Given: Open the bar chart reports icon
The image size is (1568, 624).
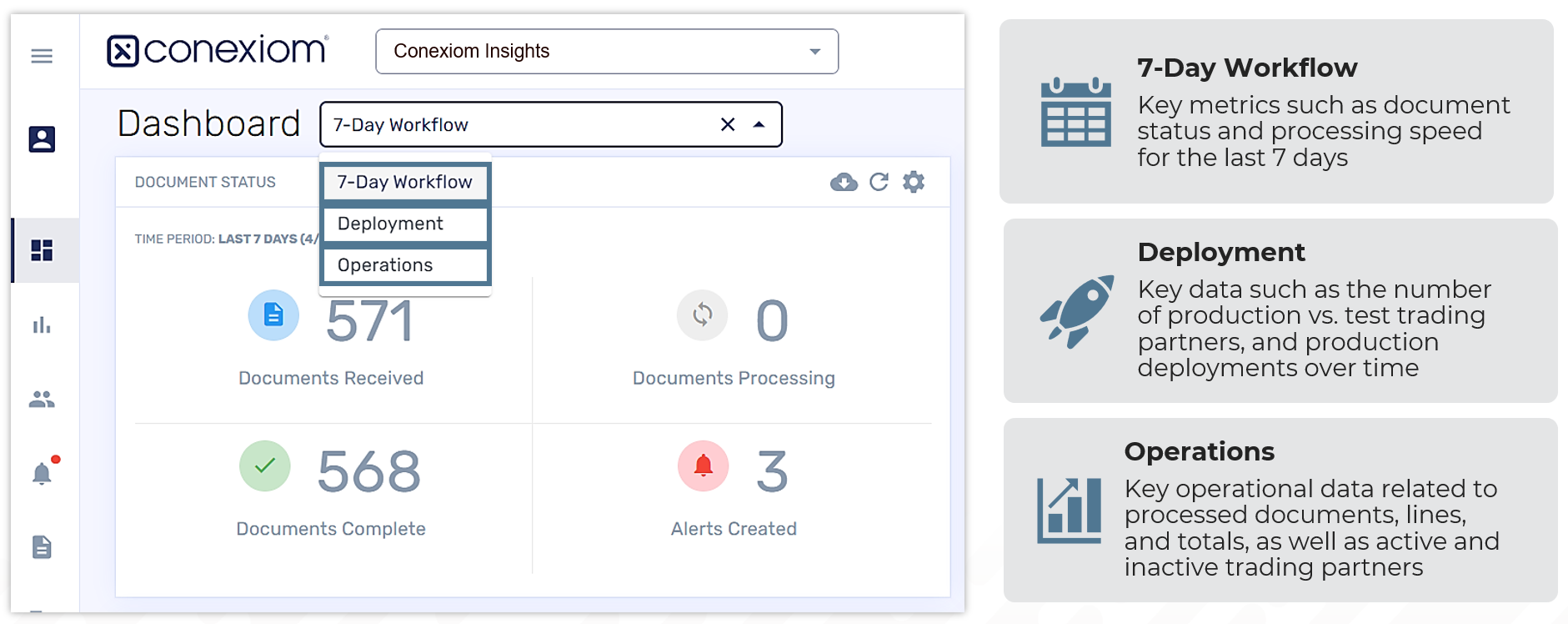Looking at the screenshot, I should point(42,325).
